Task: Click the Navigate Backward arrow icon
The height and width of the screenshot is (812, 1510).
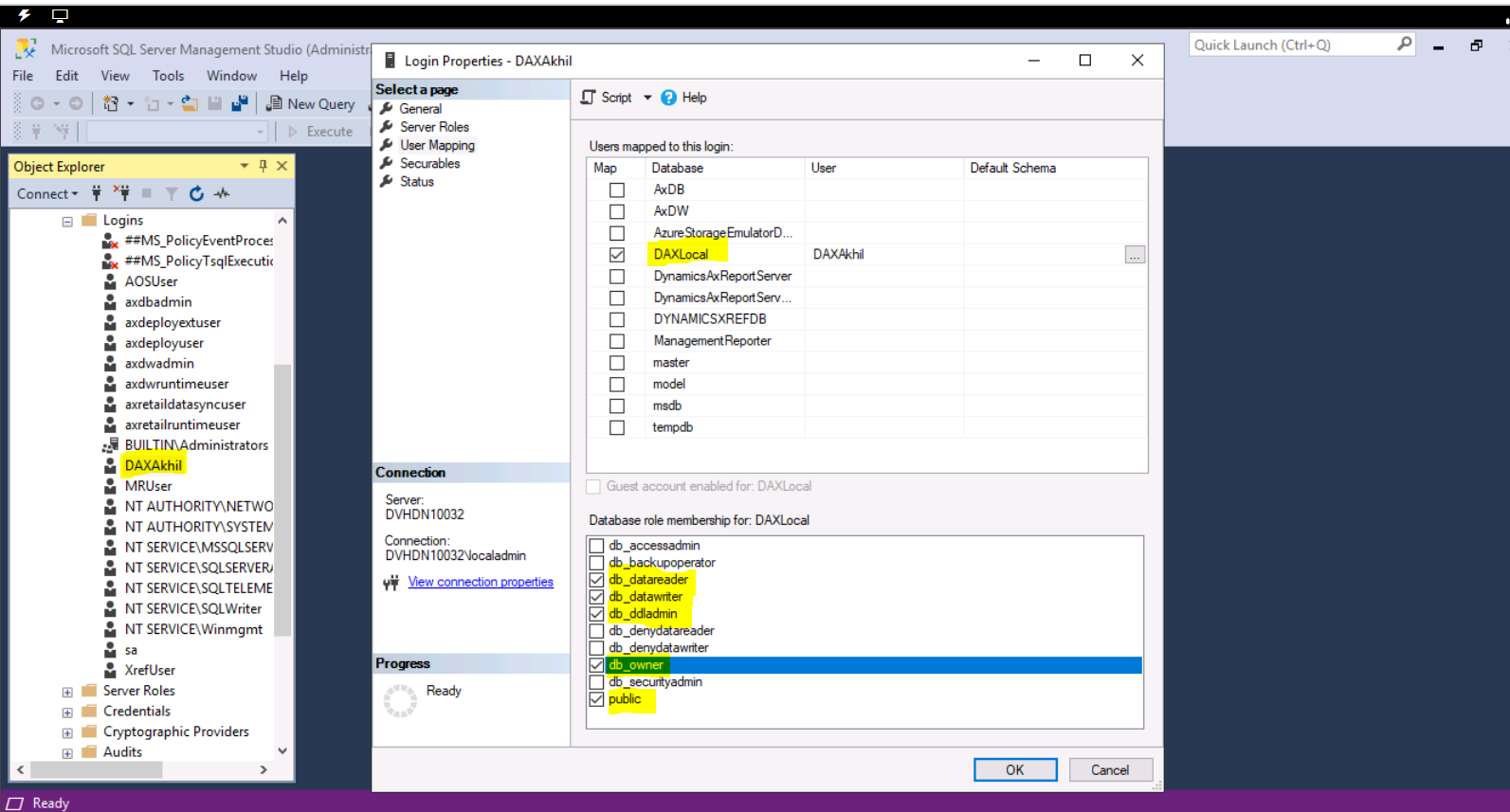Action: point(38,103)
